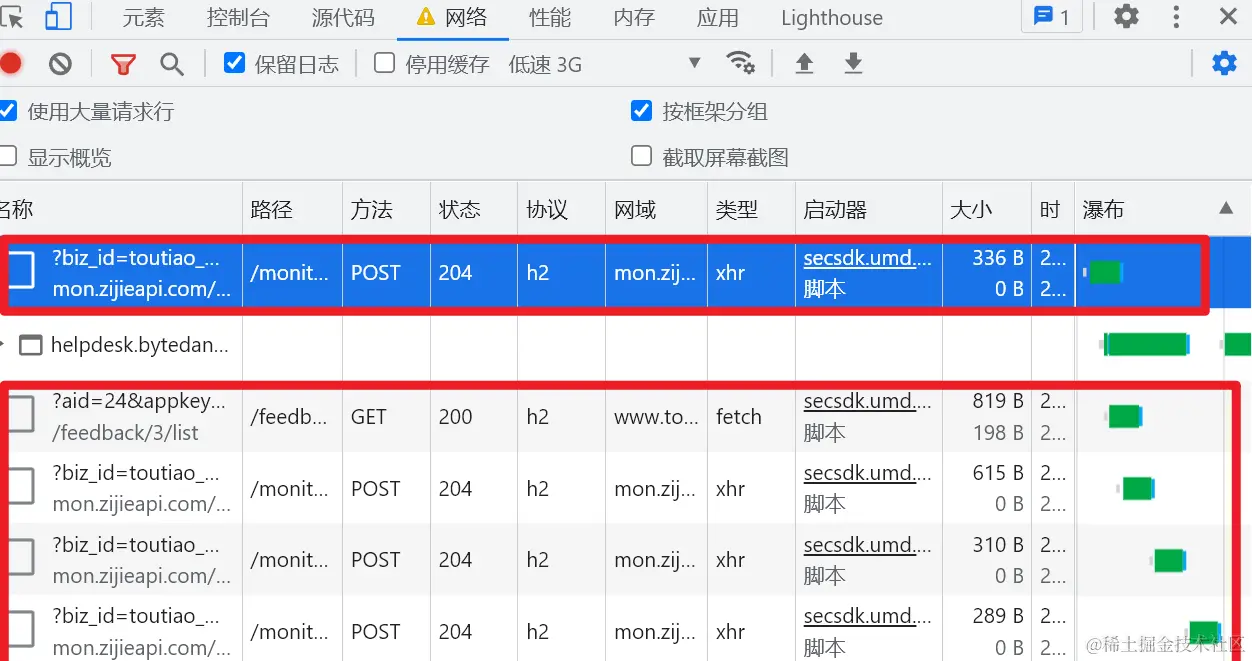Open Lighthouse tab

[832, 18]
